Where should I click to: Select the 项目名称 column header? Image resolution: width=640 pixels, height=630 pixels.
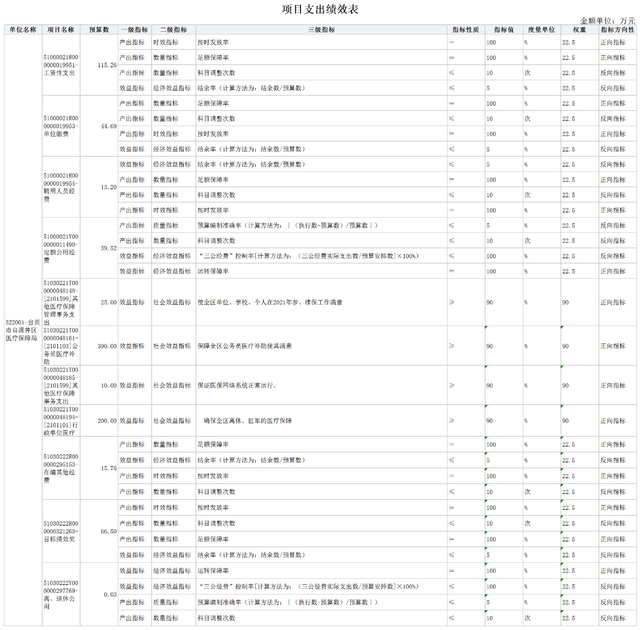pos(63,31)
